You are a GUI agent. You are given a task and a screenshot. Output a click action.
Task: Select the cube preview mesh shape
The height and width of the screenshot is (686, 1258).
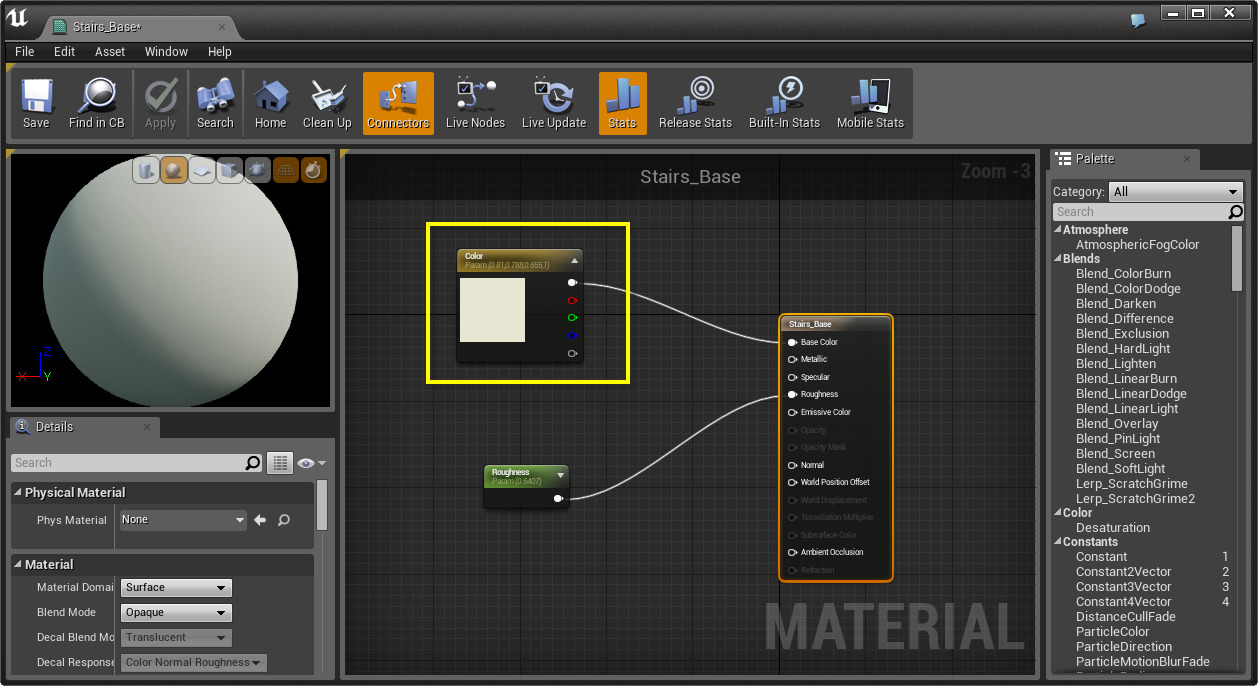(228, 172)
